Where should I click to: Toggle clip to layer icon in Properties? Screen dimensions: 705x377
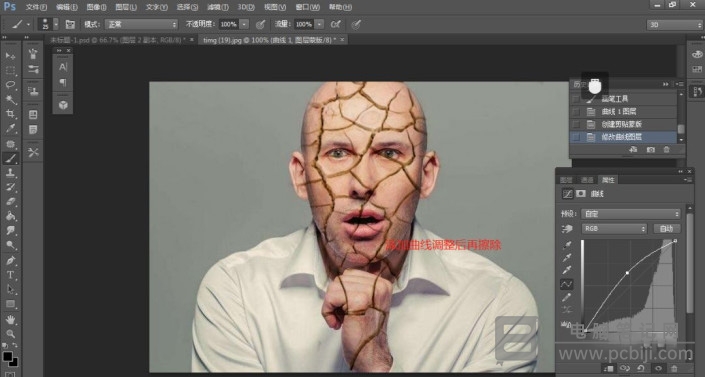(608, 368)
